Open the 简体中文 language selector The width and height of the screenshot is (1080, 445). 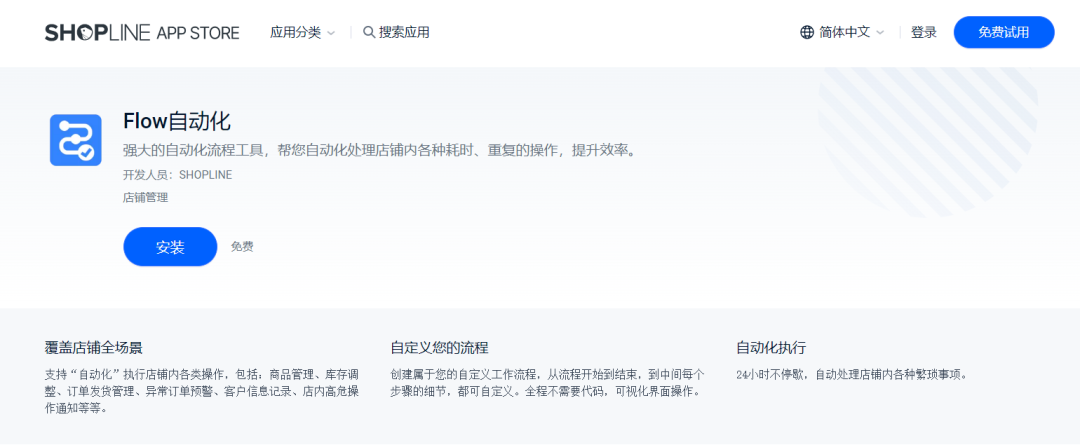(x=842, y=32)
